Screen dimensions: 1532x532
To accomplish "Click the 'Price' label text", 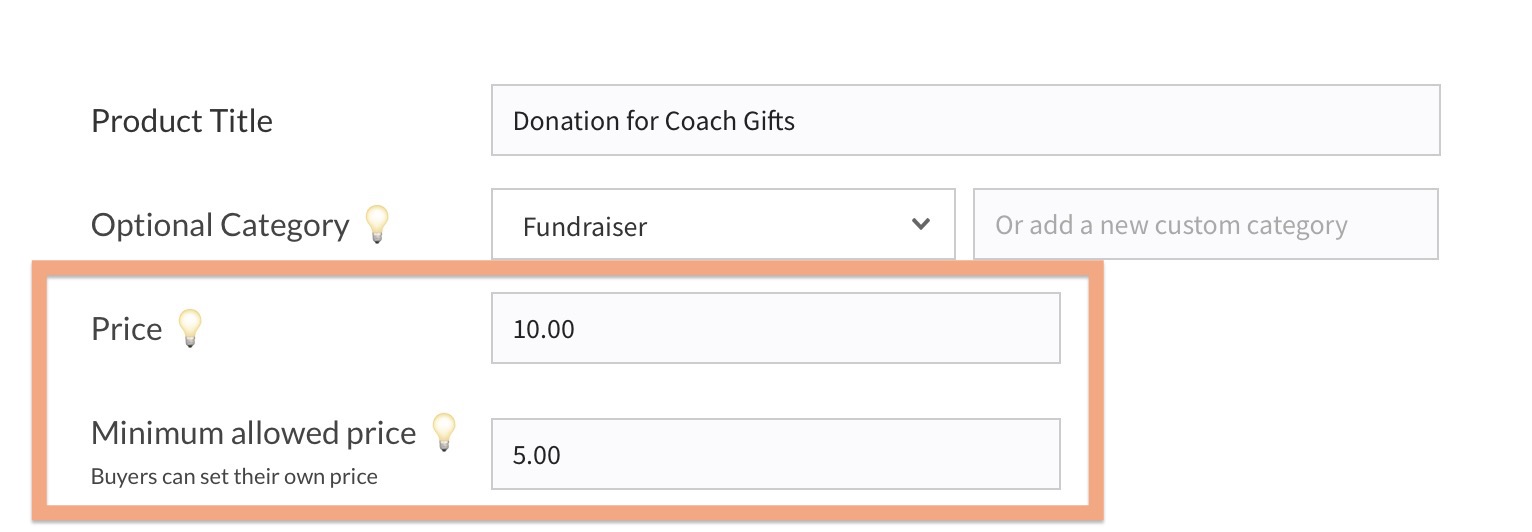I will pyautogui.click(x=126, y=329).
